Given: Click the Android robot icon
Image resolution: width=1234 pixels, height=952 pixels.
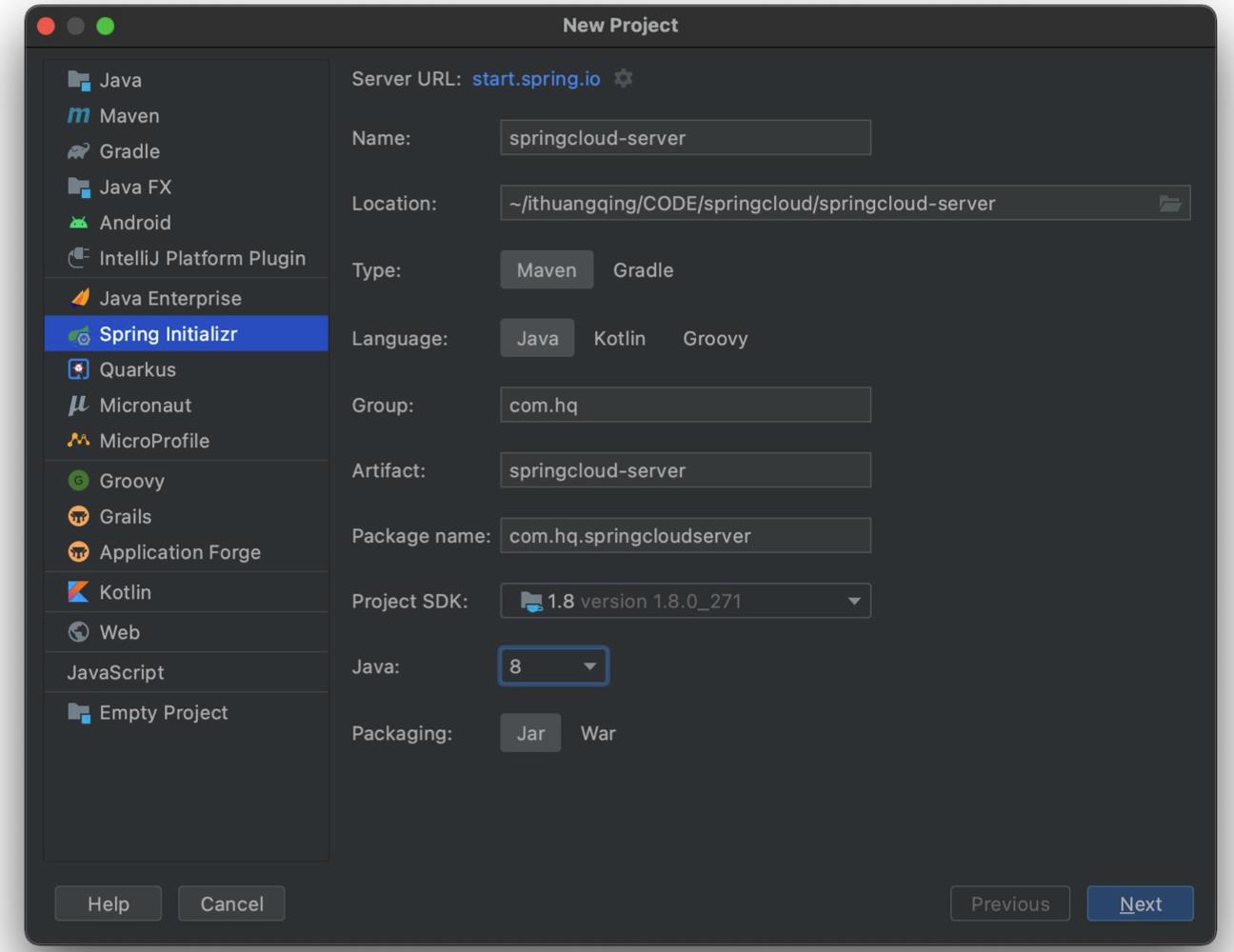Looking at the screenshot, I should pyautogui.click(x=78, y=223).
